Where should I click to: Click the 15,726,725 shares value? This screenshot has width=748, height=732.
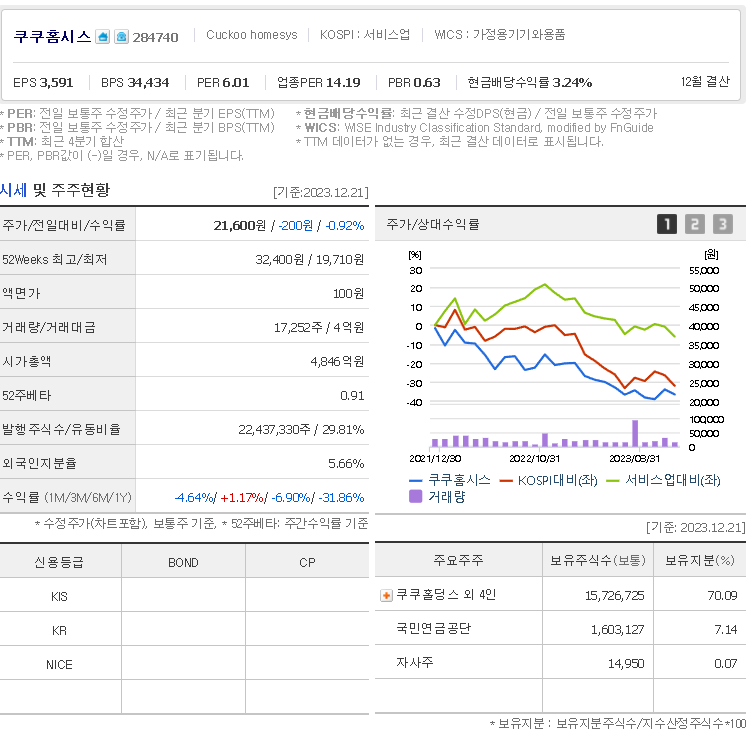click(614, 596)
